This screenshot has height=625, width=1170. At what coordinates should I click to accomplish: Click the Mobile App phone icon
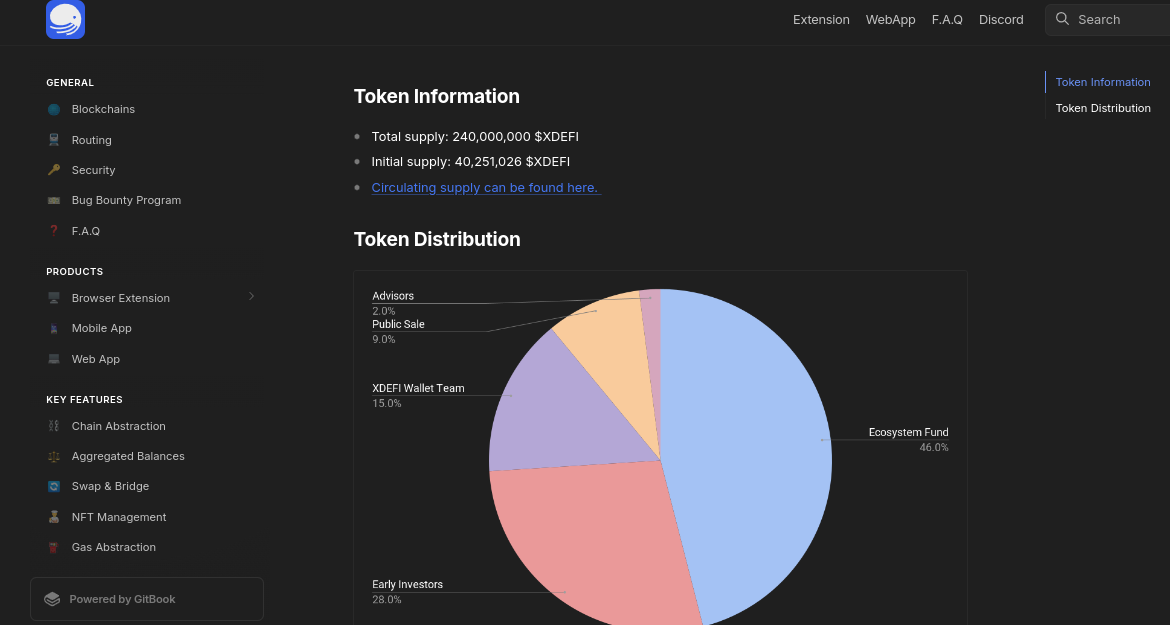pyautogui.click(x=54, y=328)
